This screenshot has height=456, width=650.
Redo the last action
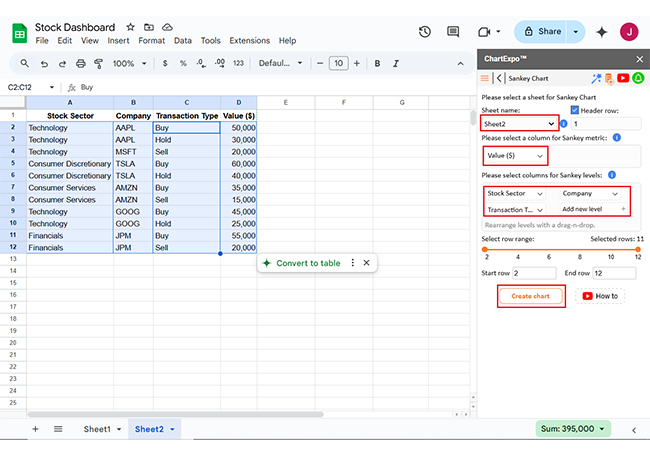click(62, 63)
